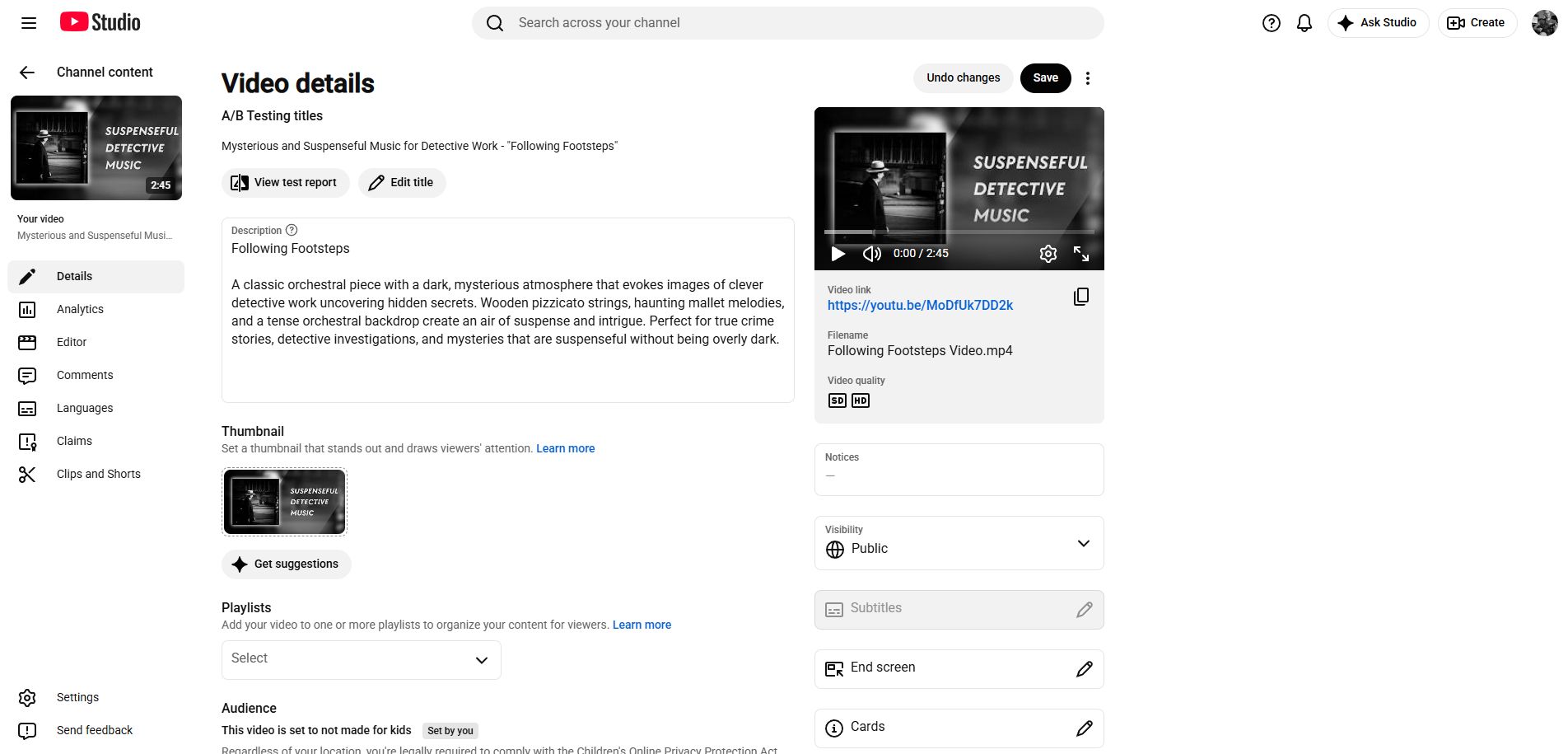Play the video preview
Viewport: 1568px width, 754px height.
pos(838,254)
